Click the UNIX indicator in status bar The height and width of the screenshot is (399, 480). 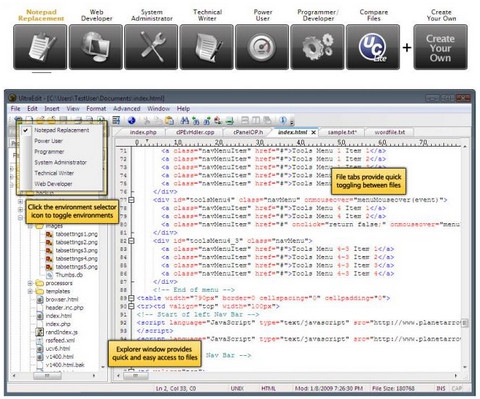pos(237,389)
